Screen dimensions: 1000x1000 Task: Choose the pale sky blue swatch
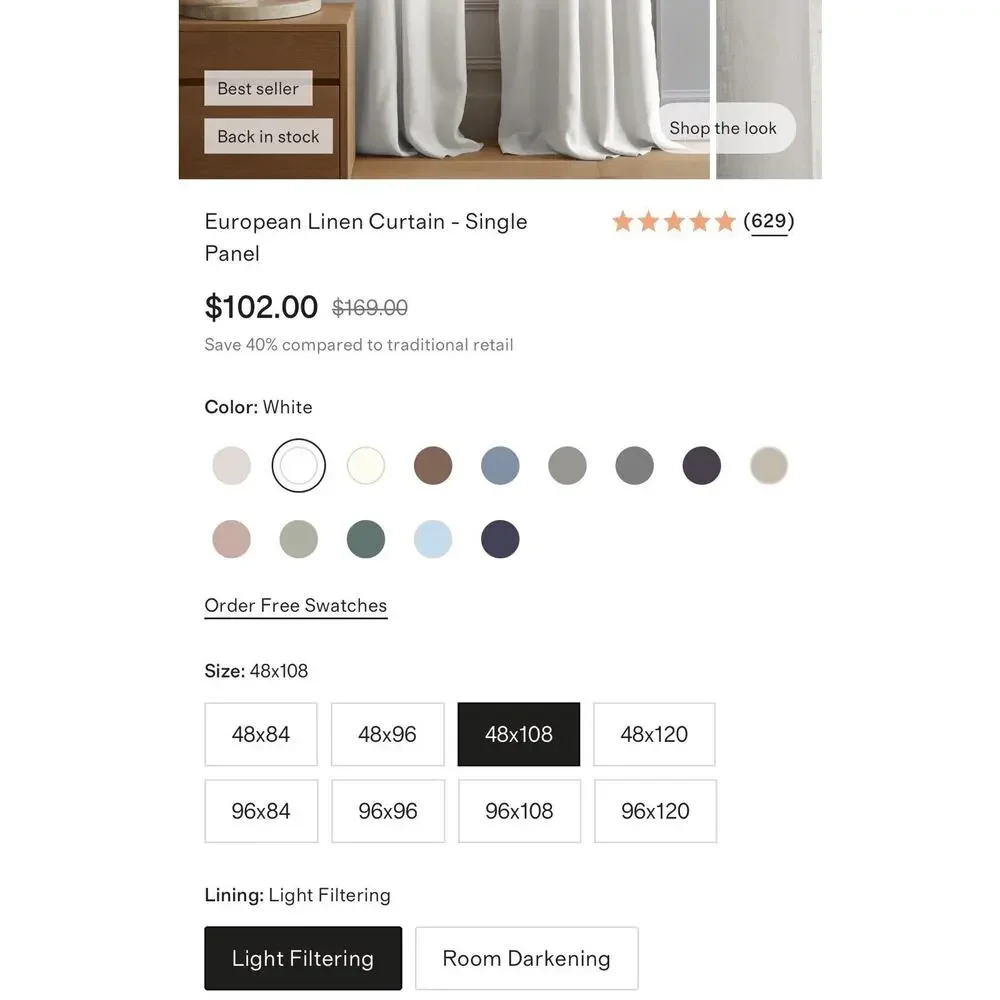pos(433,539)
